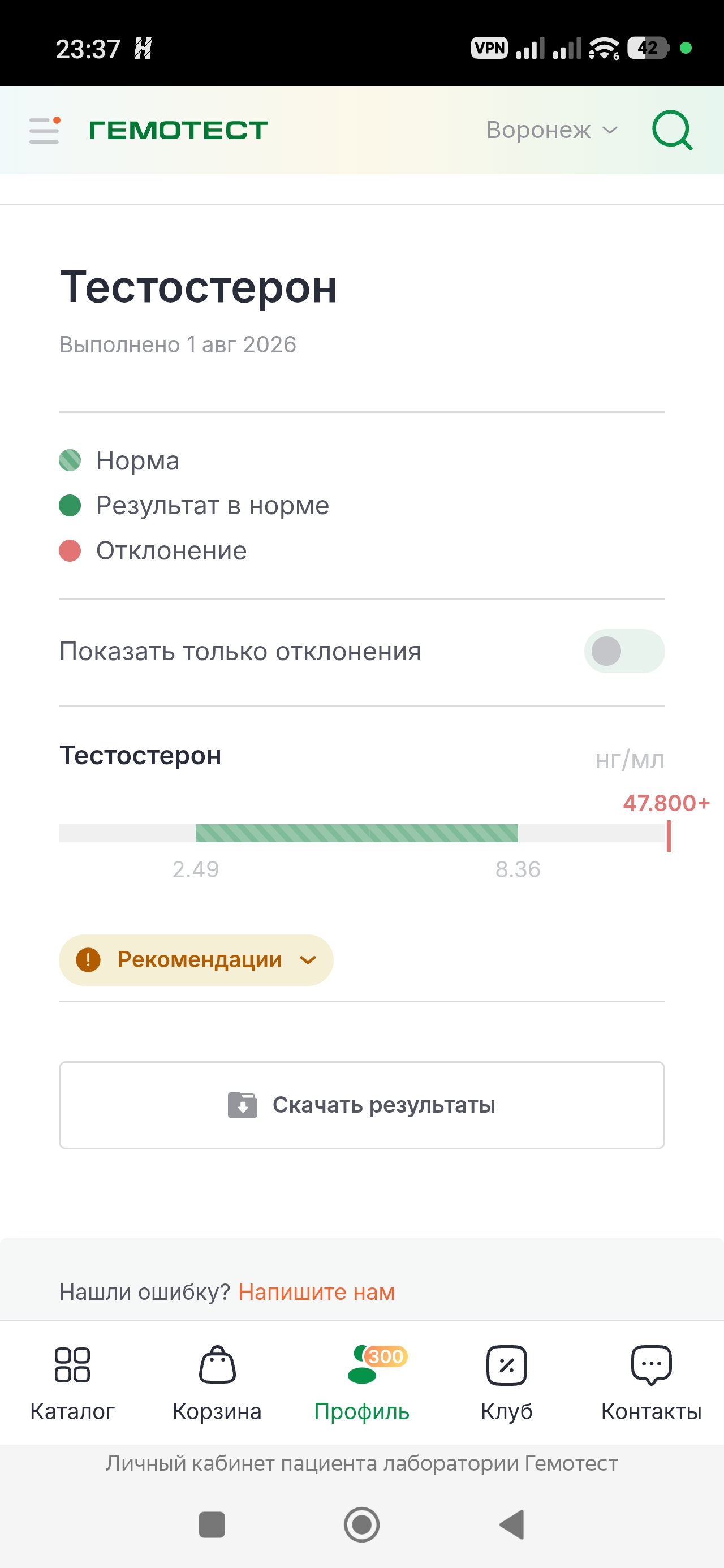Tap the Android home navigation button
This screenshot has height=1568, width=724.
point(361,1525)
